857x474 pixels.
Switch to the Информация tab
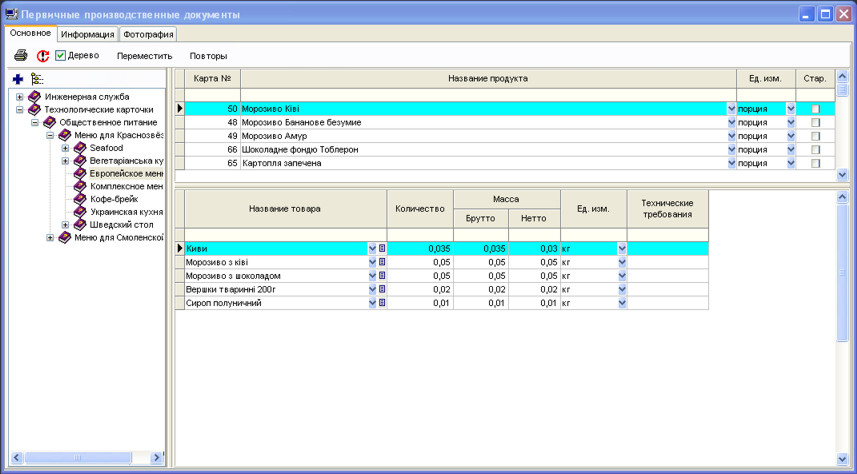(88, 34)
